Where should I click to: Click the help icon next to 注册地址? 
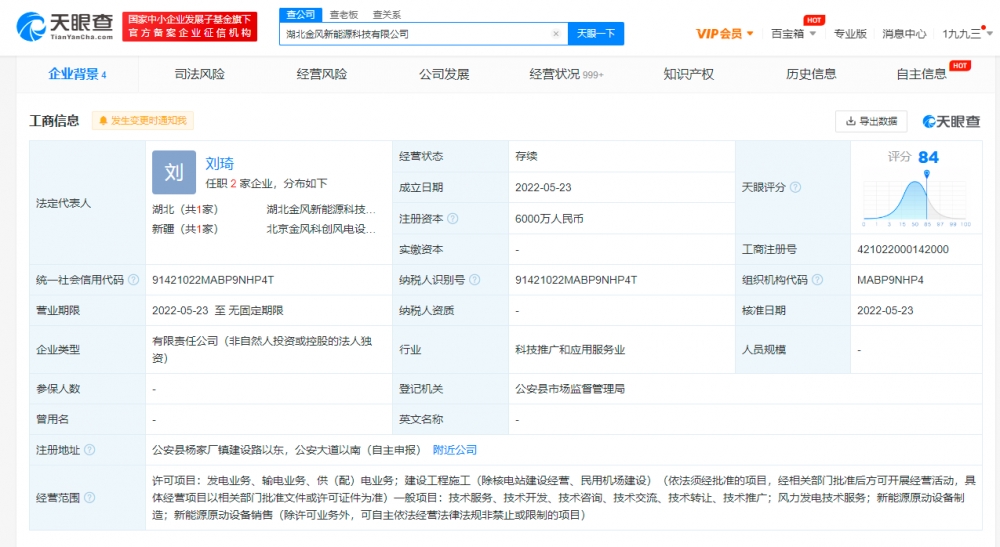click(89, 450)
